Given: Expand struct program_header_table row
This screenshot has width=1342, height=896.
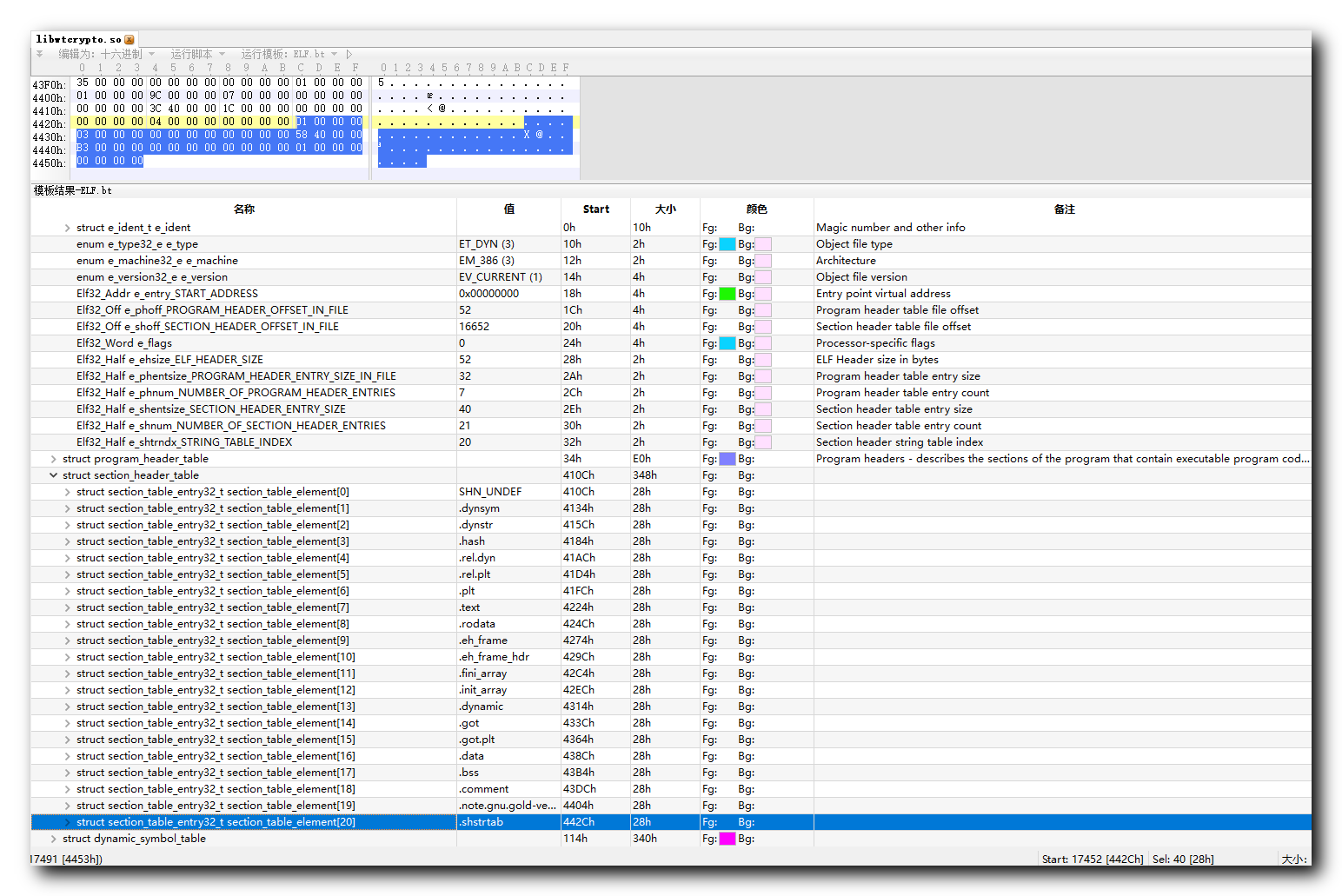Looking at the screenshot, I should (53, 459).
